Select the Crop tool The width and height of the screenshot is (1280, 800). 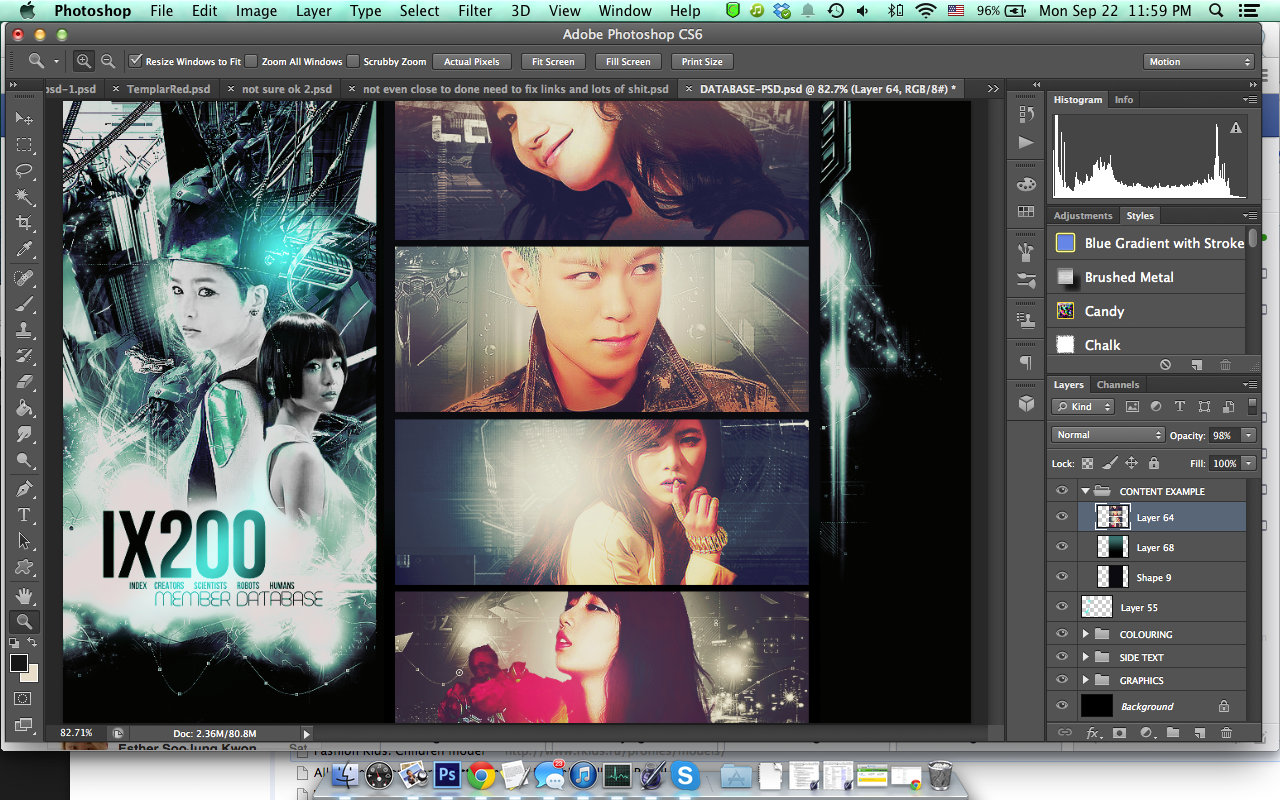click(24, 223)
